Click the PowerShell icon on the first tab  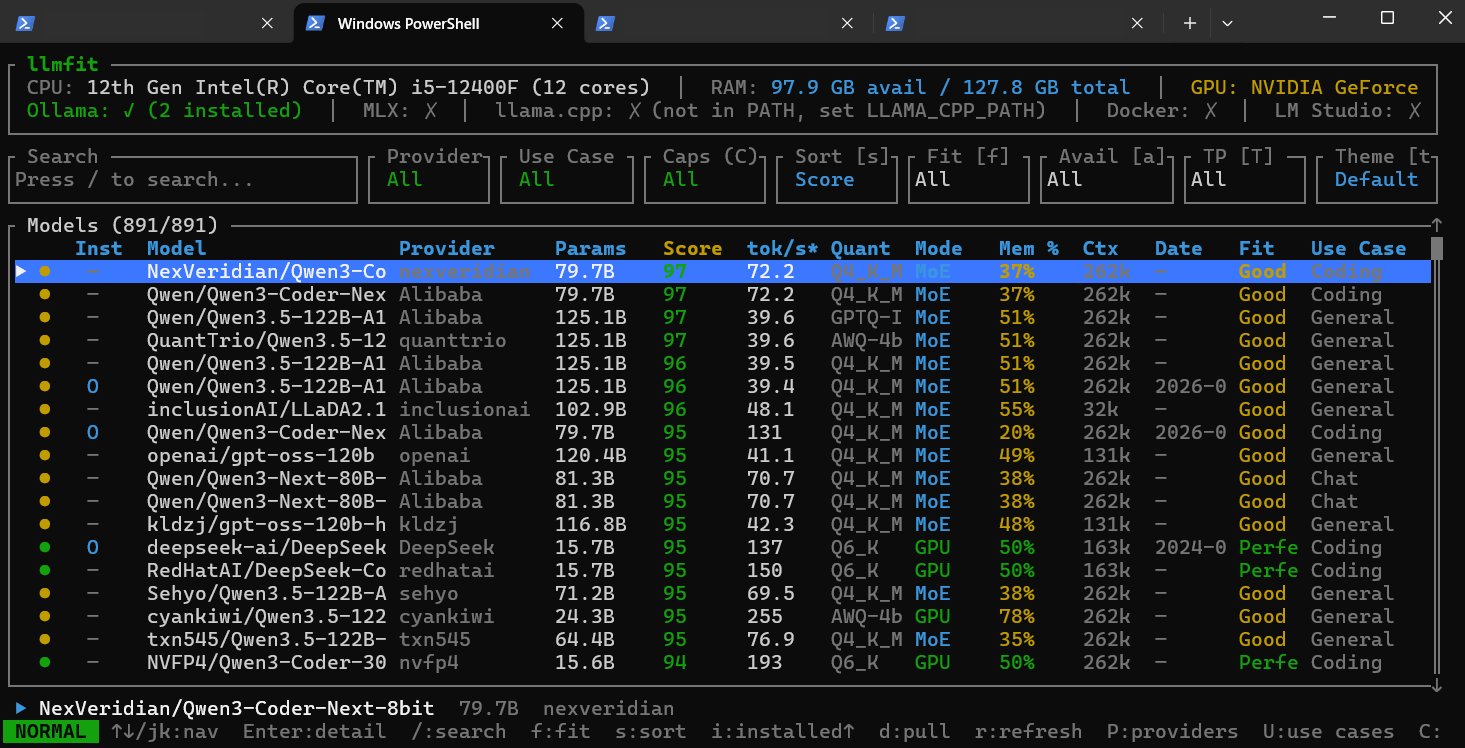27,23
